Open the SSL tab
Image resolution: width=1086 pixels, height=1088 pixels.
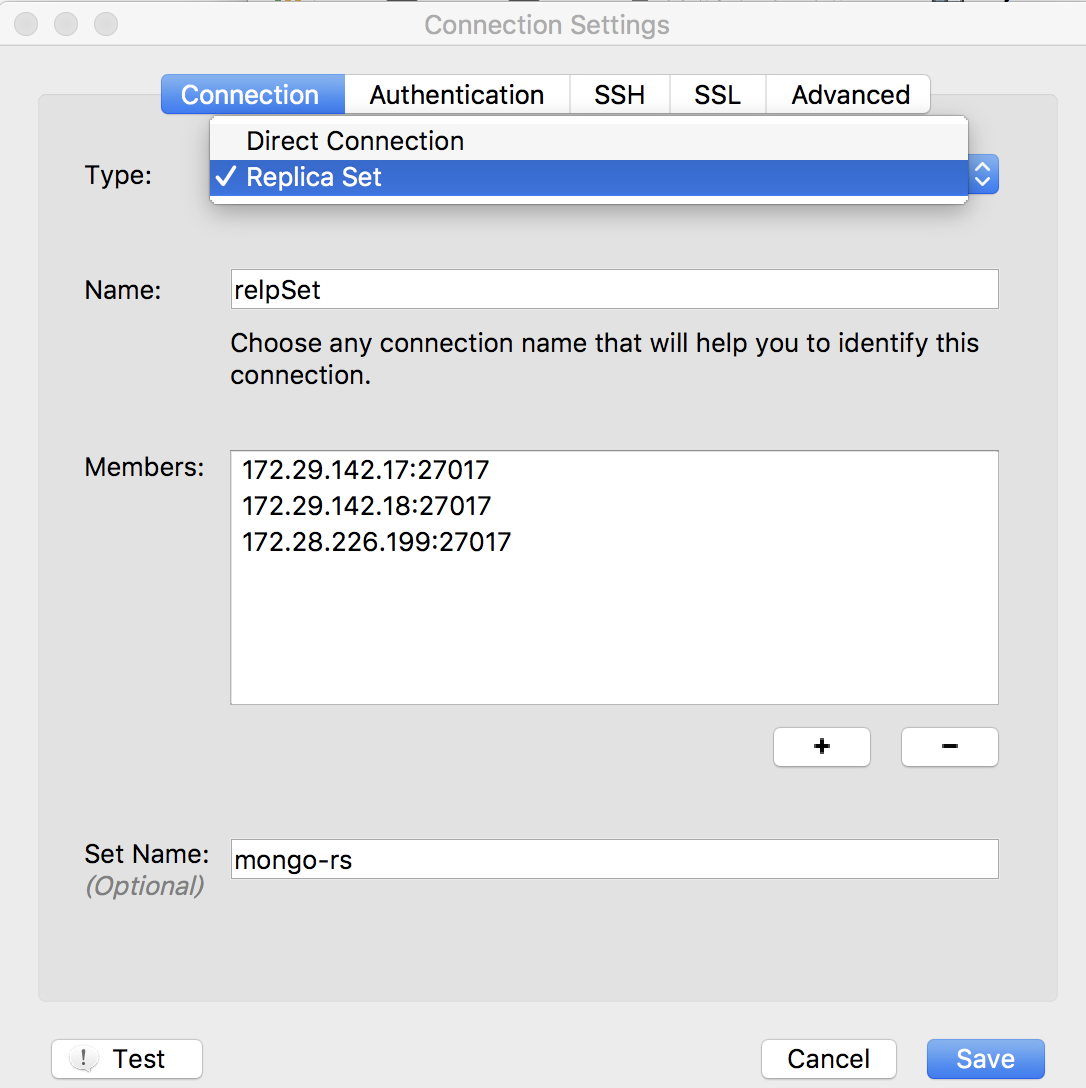coord(718,95)
